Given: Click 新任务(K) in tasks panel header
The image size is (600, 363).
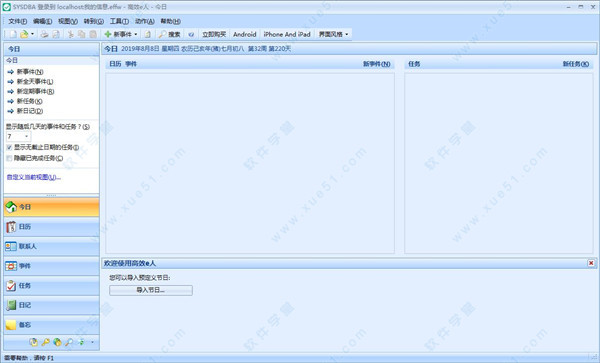Looking at the screenshot, I should [576, 64].
